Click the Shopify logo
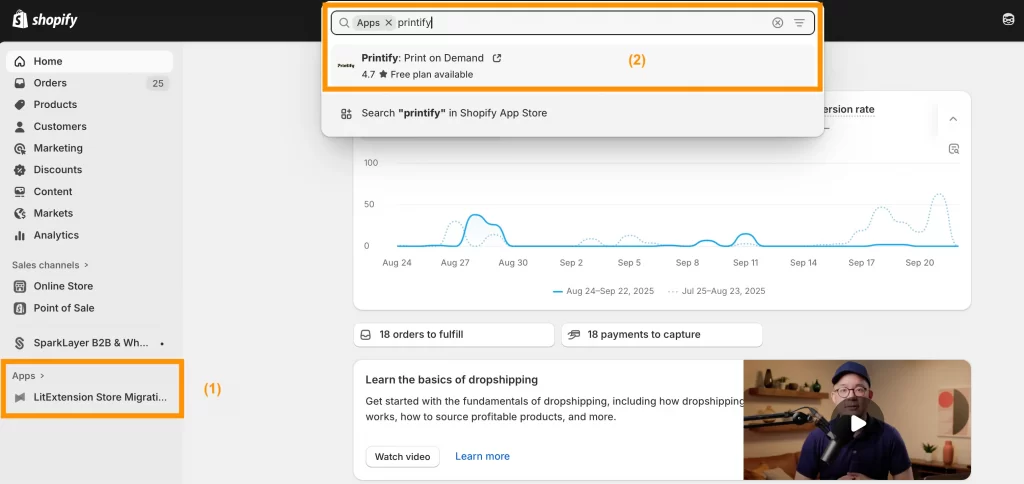This screenshot has height=484, width=1024. point(44,20)
